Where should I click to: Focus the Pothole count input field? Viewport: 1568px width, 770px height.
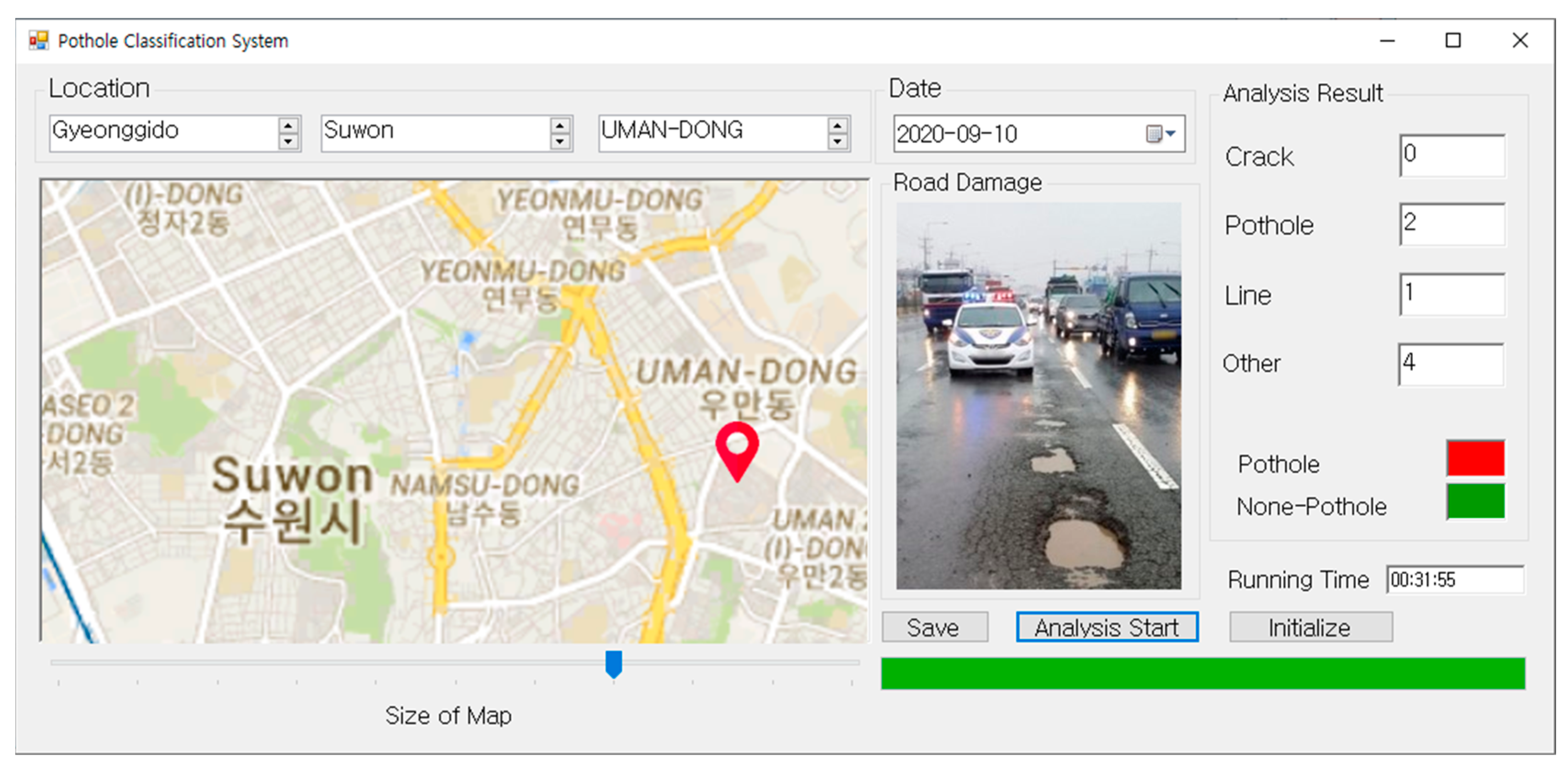point(1452,225)
